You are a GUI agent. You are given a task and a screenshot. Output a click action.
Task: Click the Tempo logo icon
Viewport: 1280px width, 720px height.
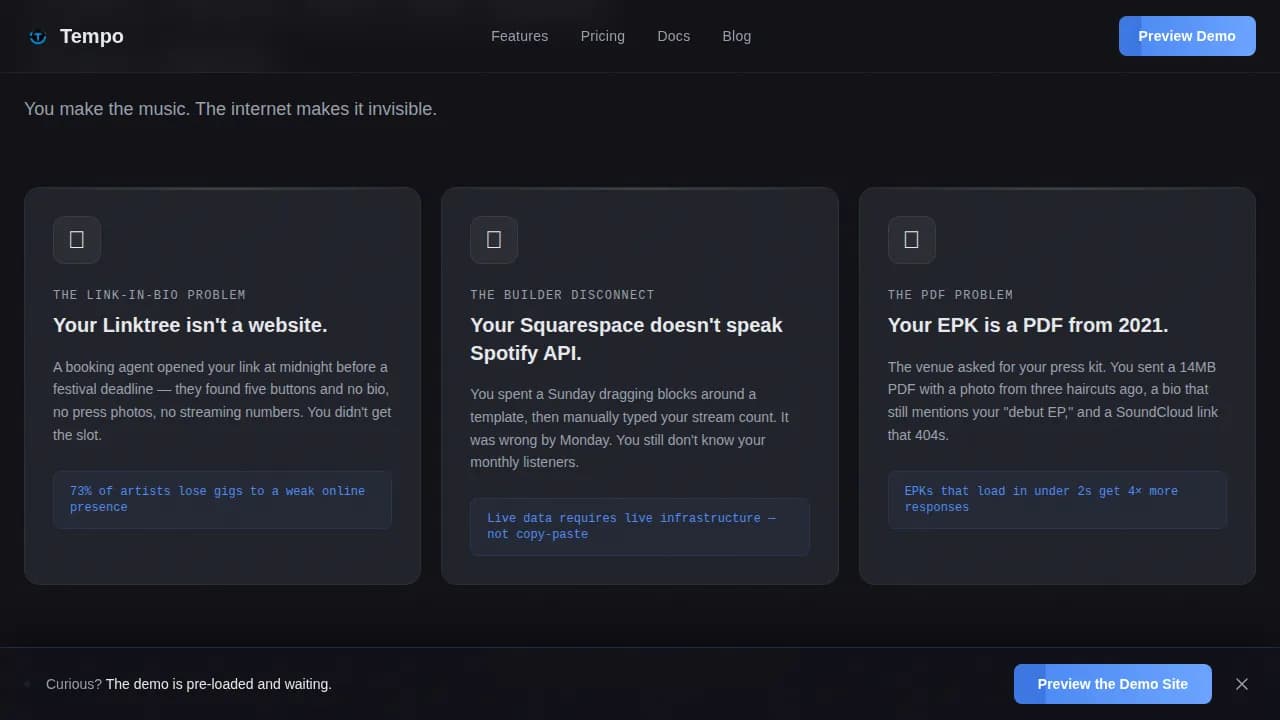(x=38, y=37)
